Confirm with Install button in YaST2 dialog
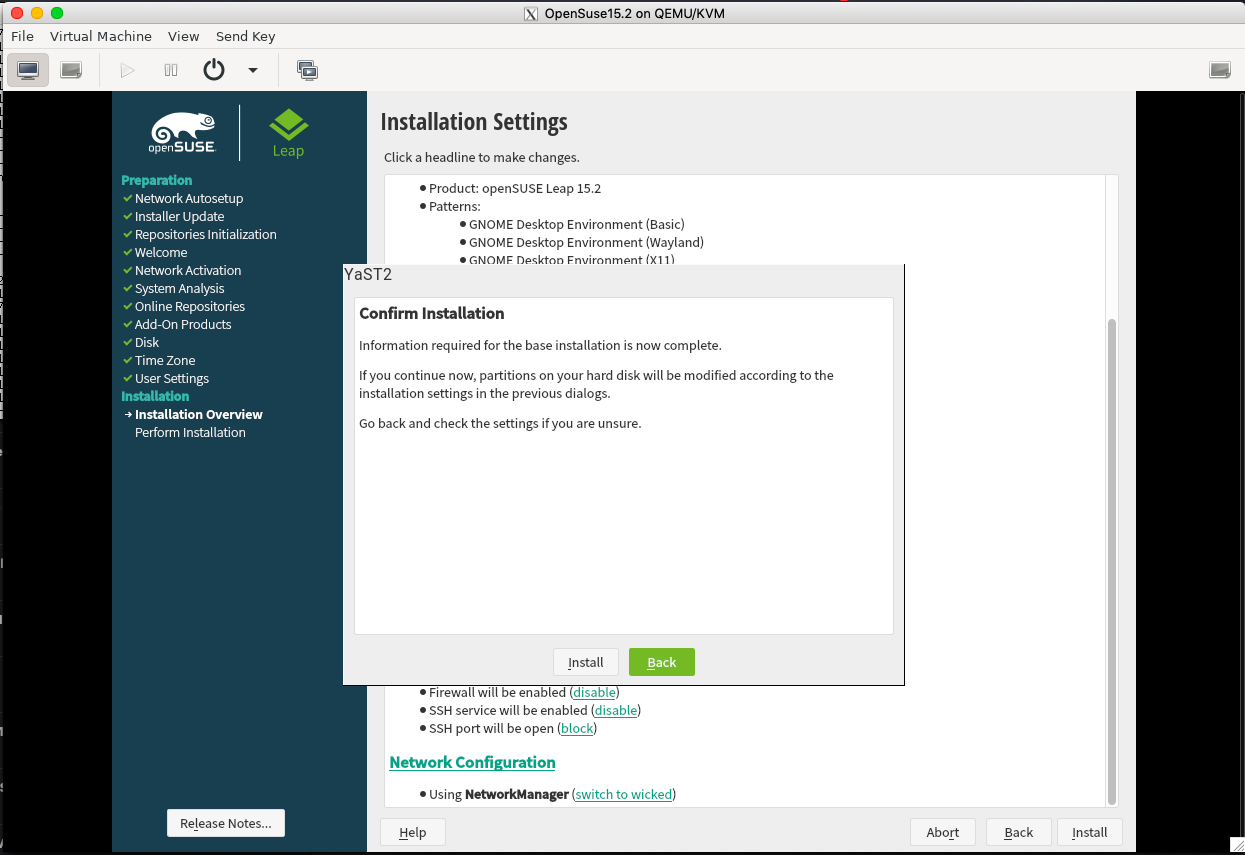The height and width of the screenshot is (855, 1245). tap(586, 662)
